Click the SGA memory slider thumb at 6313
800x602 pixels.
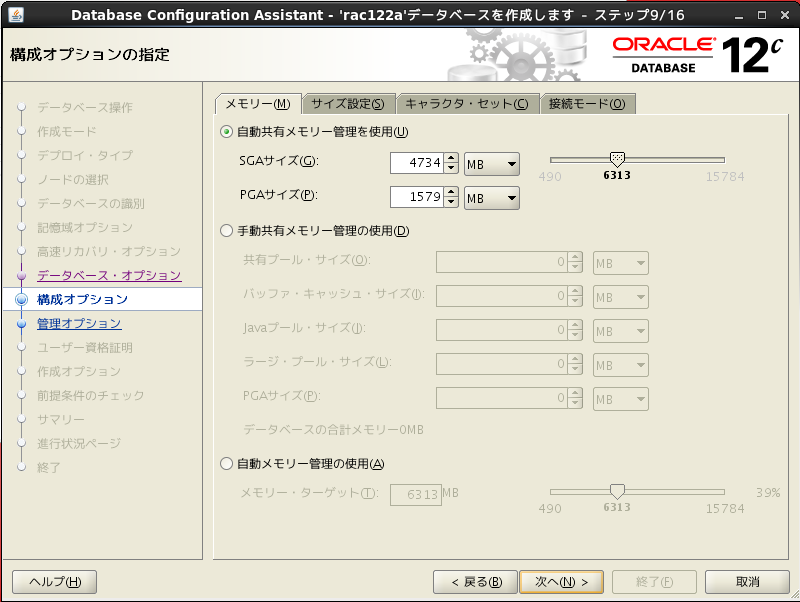coord(617,160)
